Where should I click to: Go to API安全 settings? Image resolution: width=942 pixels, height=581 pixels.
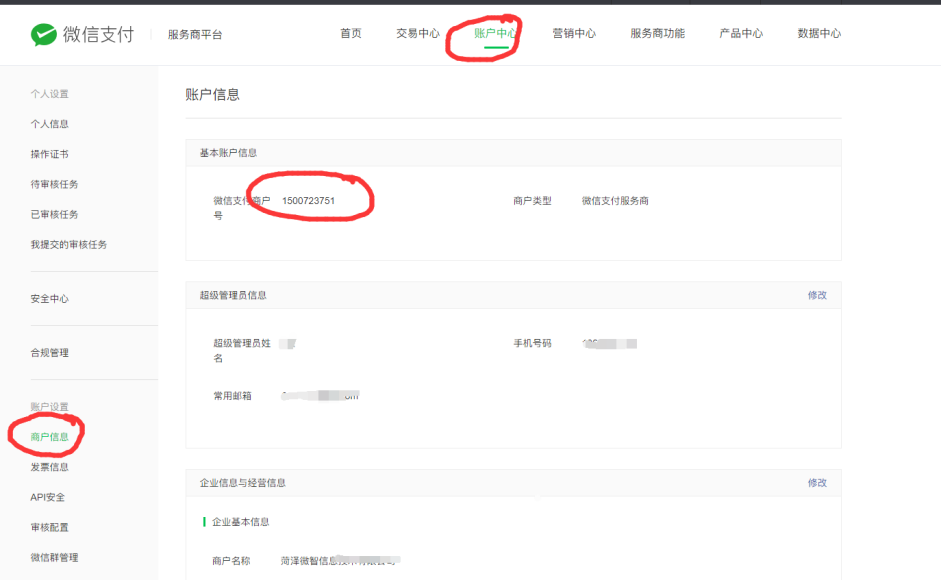click(48, 497)
